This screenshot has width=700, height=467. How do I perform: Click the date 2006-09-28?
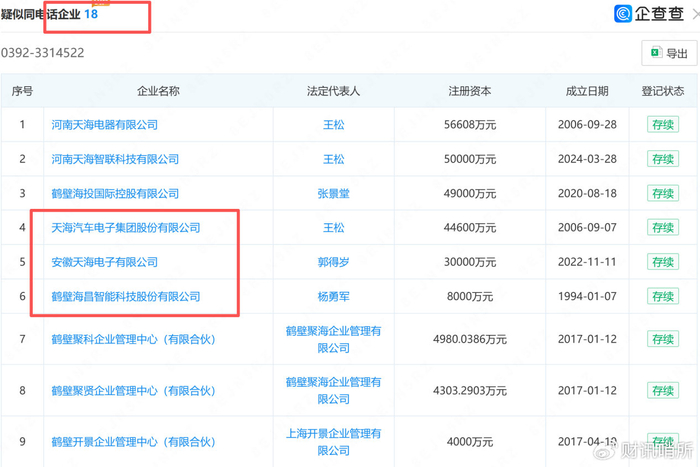tap(587, 125)
